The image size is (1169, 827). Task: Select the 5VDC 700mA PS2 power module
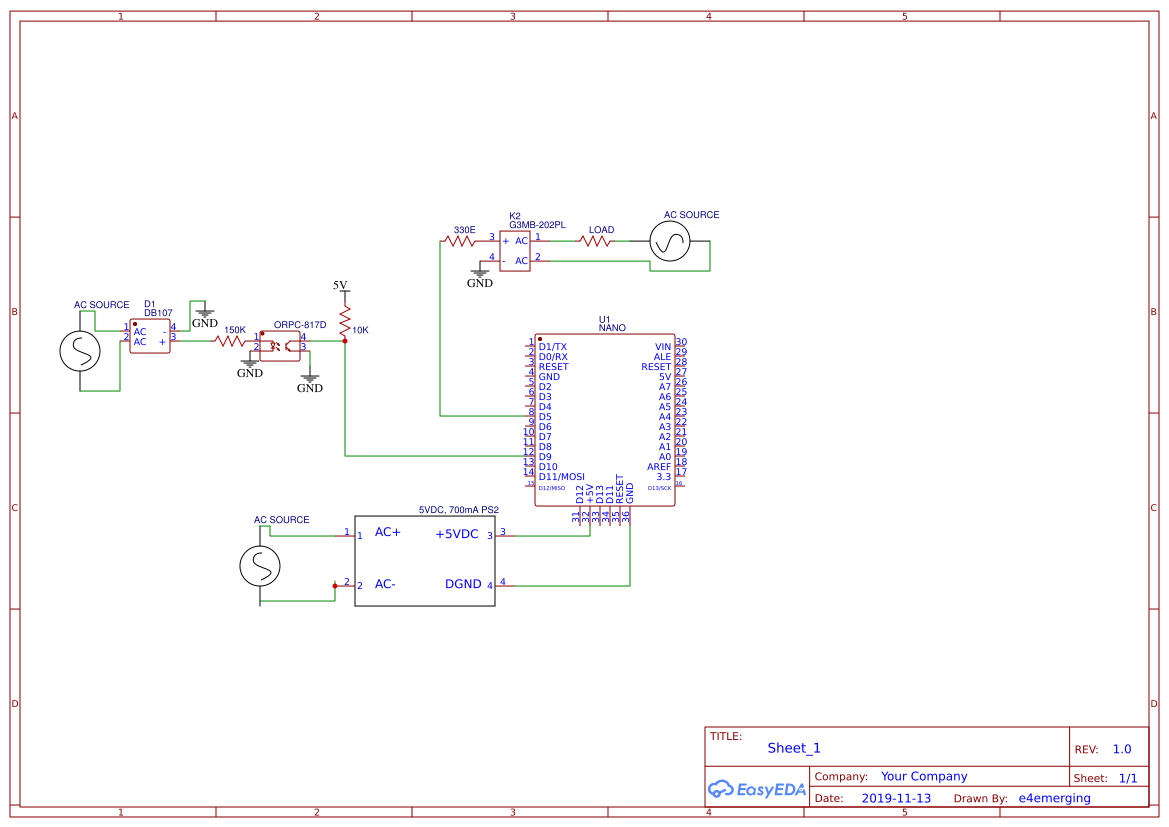[425, 560]
